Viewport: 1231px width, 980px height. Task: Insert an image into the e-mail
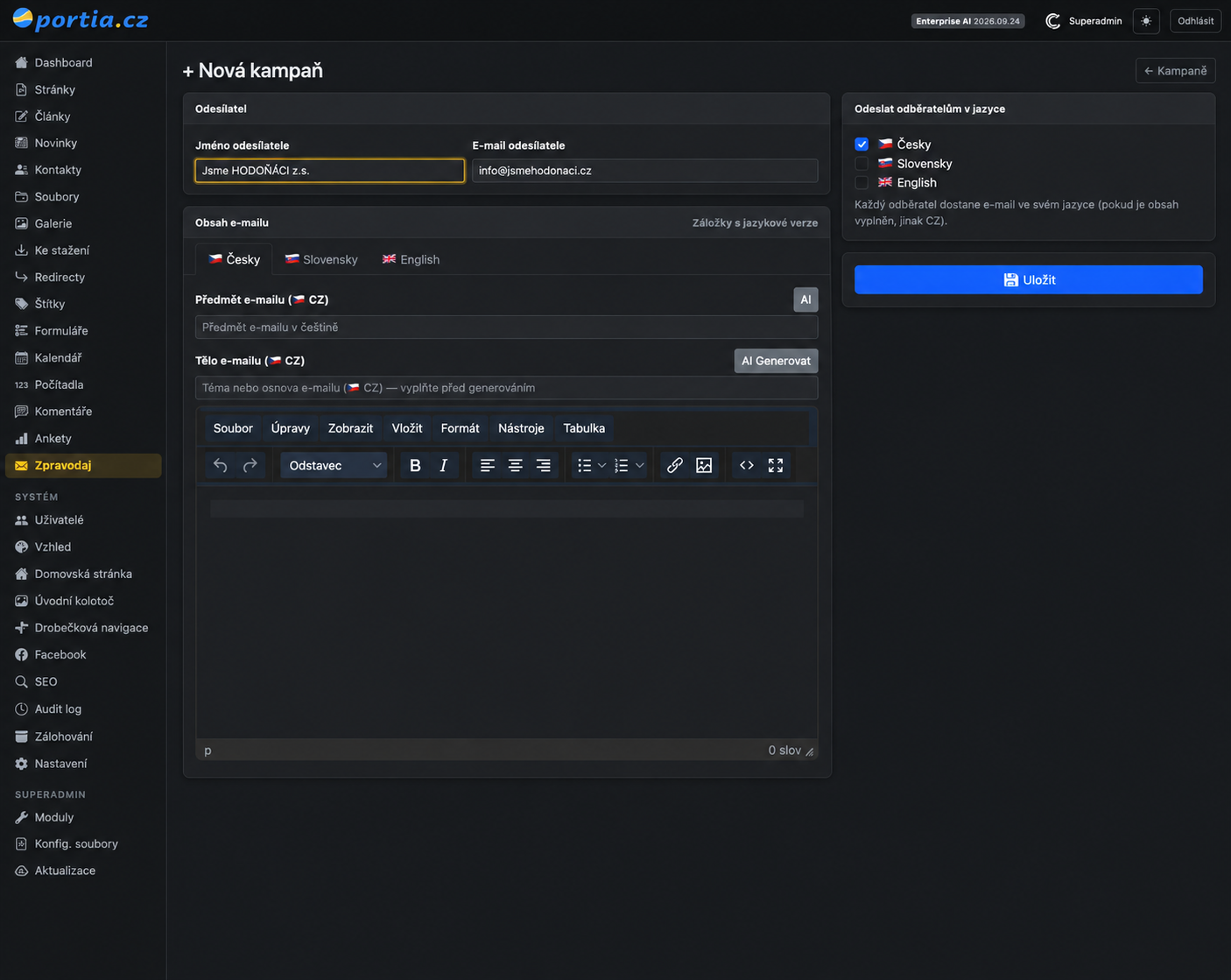[704, 465]
